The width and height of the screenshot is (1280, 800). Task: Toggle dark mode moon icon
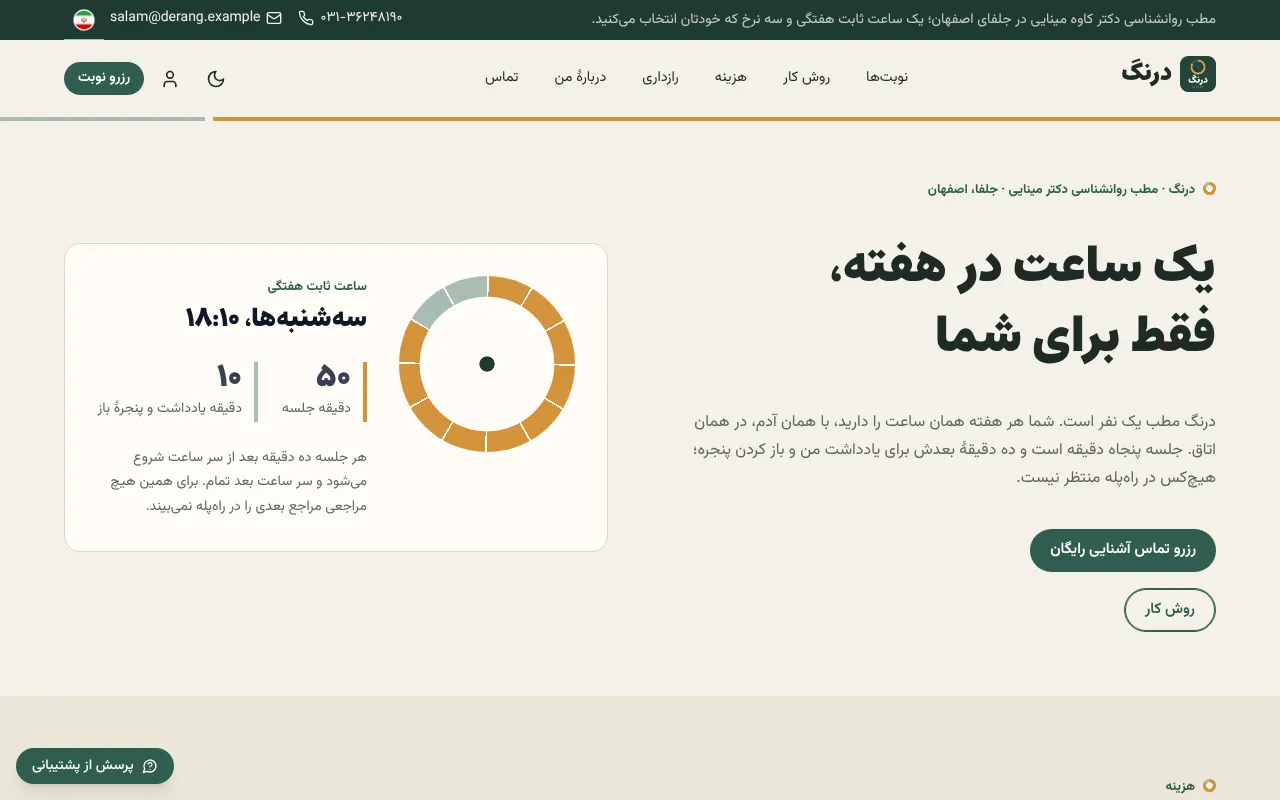coord(216,79)
